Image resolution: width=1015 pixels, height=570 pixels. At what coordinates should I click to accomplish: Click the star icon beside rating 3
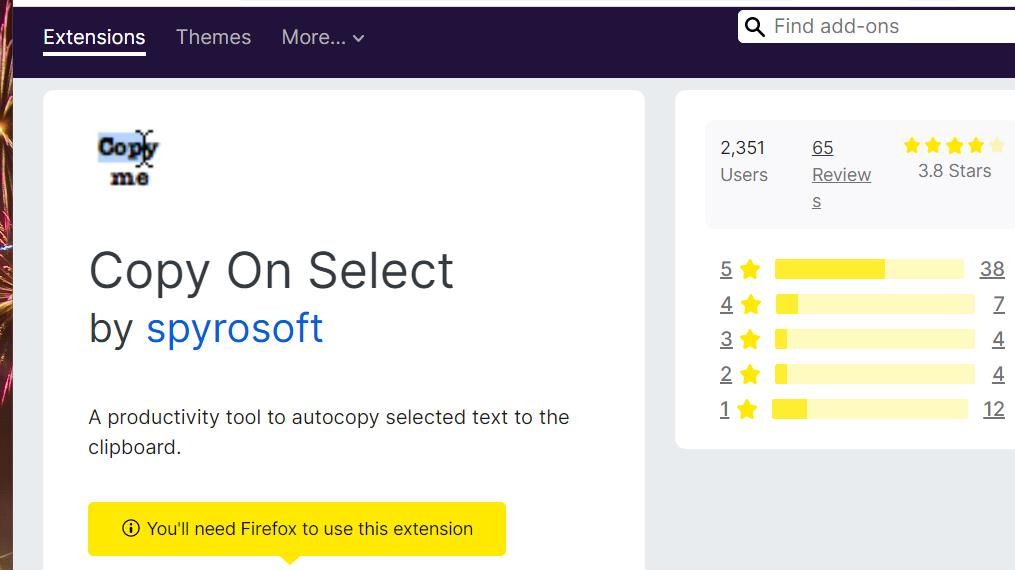[x=750, y=339]
